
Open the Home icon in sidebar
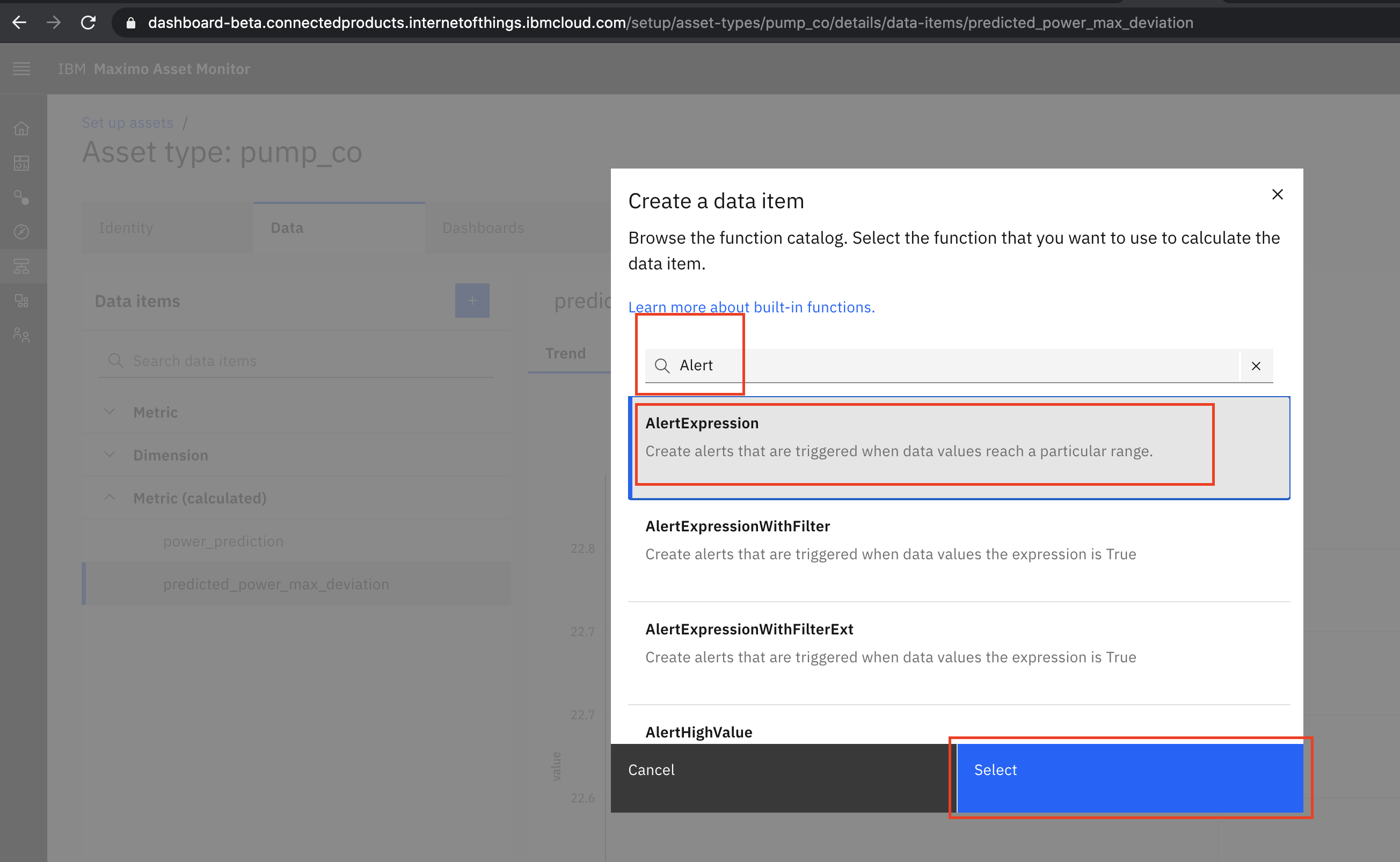tap(21, 129)
